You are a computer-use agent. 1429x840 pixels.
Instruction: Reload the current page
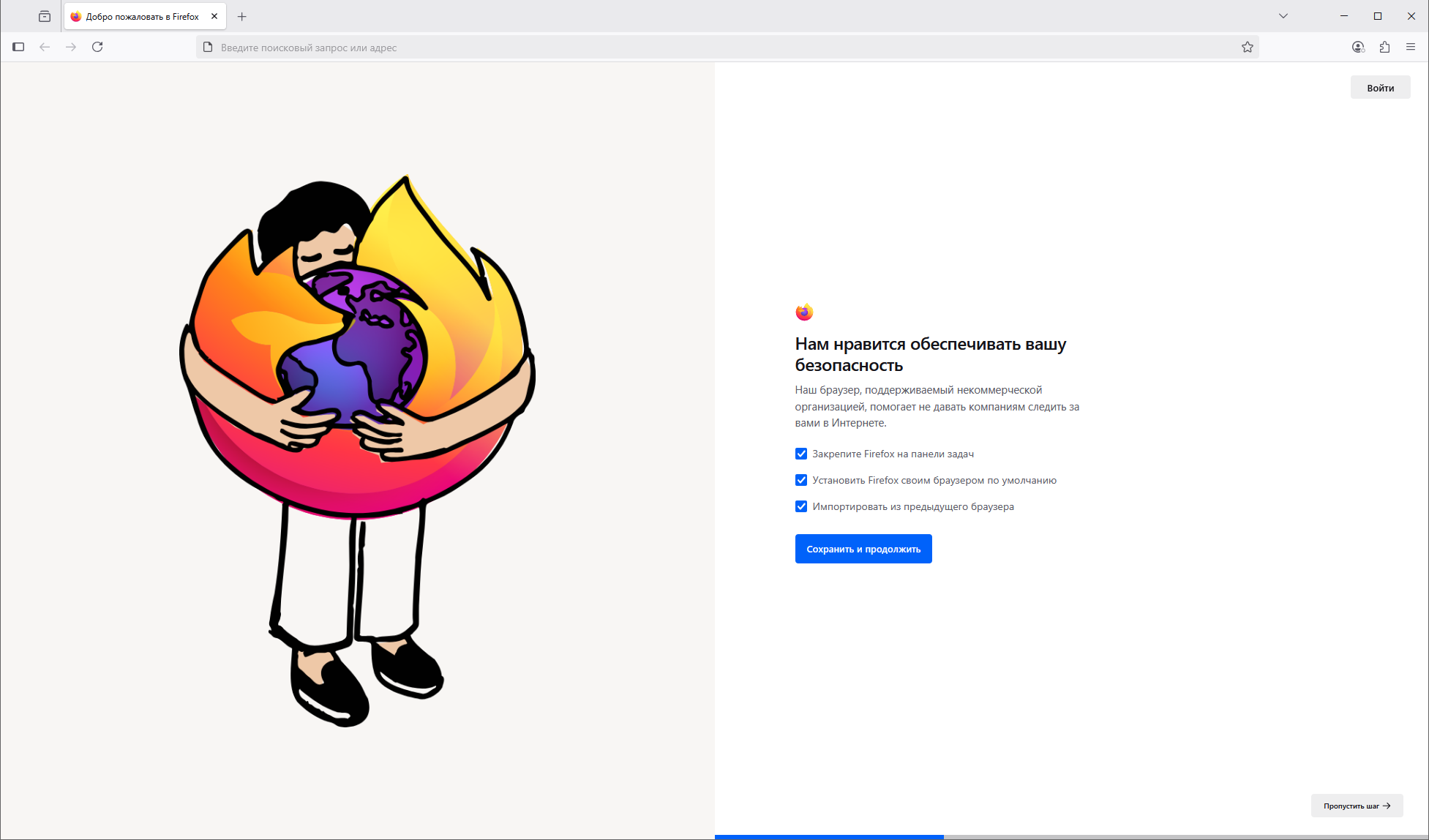pyautogui.click(x=97, y=47)
